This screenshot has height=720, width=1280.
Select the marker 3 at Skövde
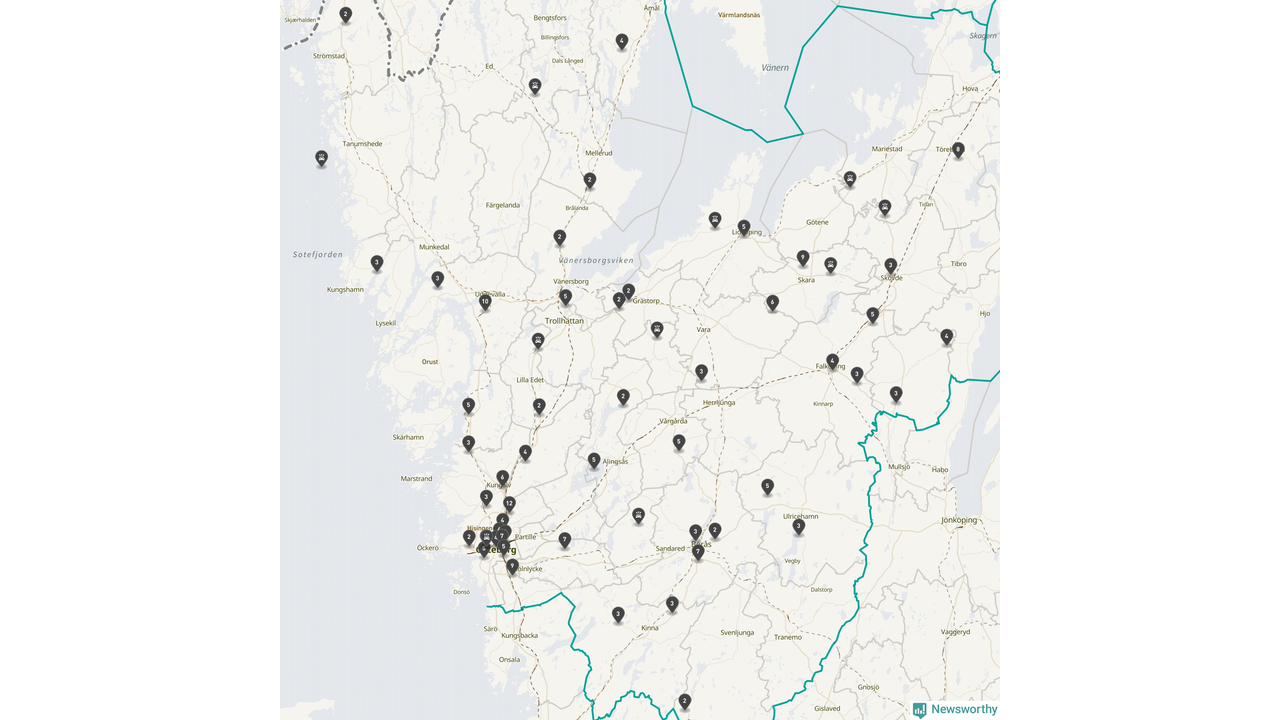point(890,267)
